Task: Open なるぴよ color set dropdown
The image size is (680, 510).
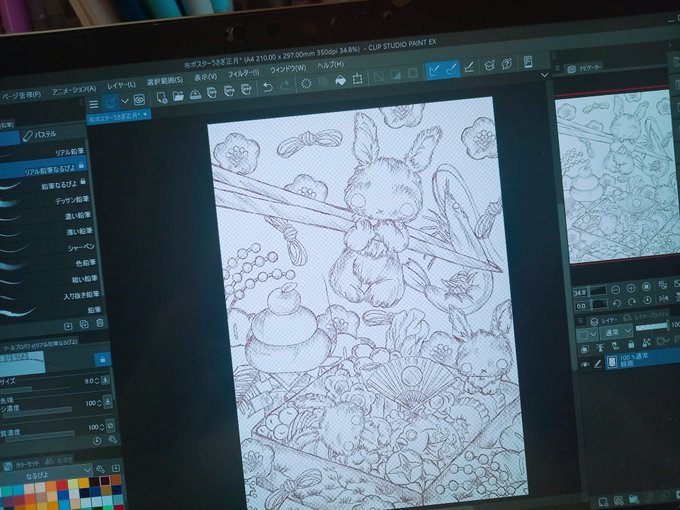Action: click(46, 474)
